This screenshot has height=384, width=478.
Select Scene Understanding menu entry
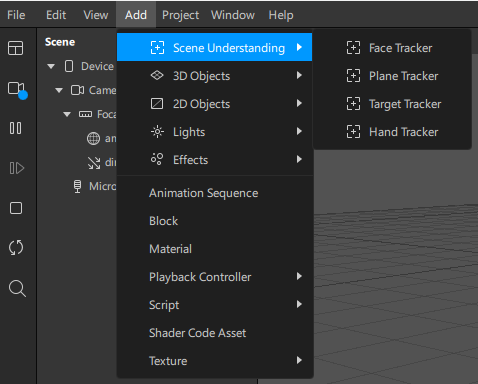tap(214, 47)
